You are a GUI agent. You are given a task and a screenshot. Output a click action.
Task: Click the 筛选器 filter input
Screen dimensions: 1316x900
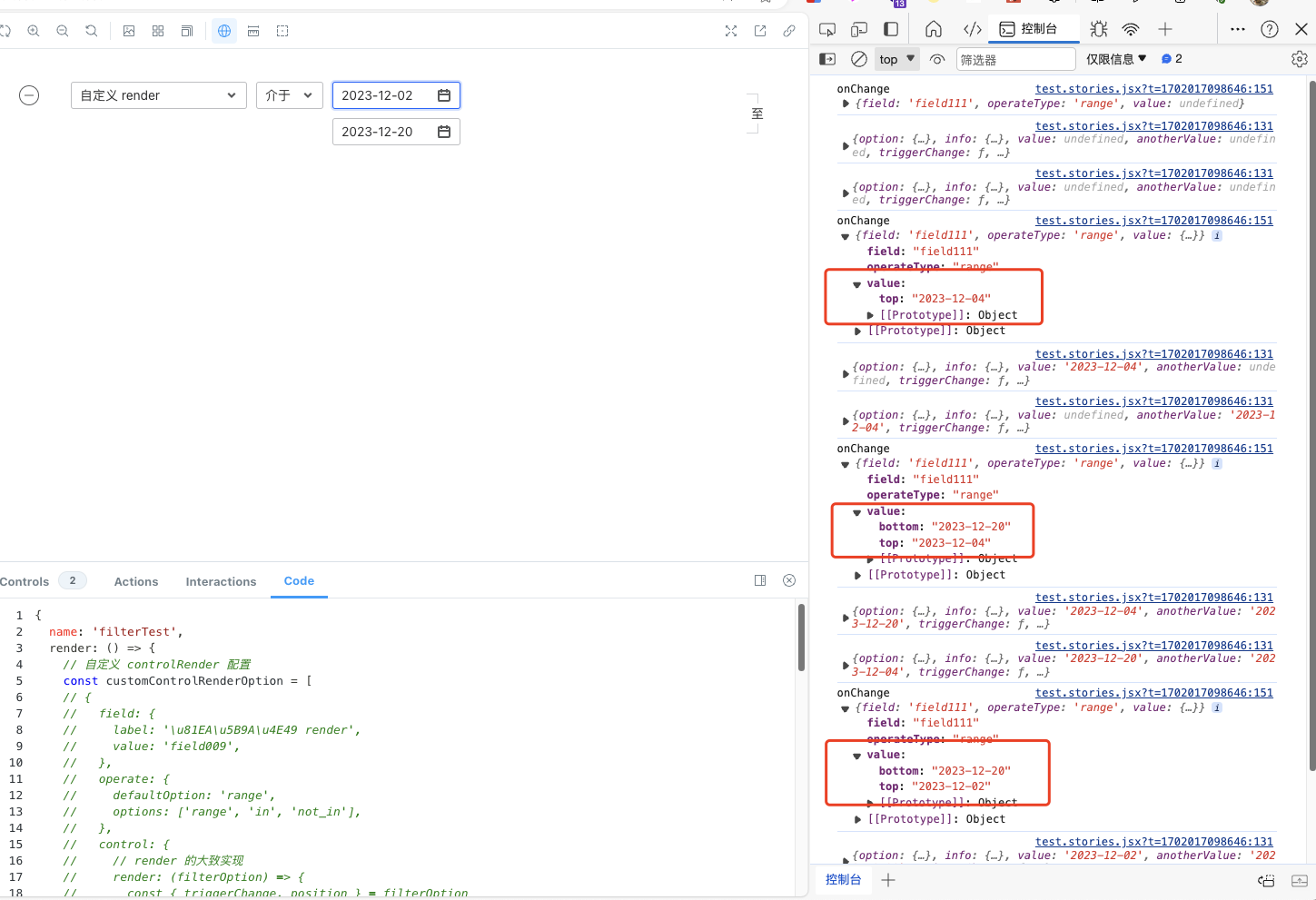pos(1015,59)
